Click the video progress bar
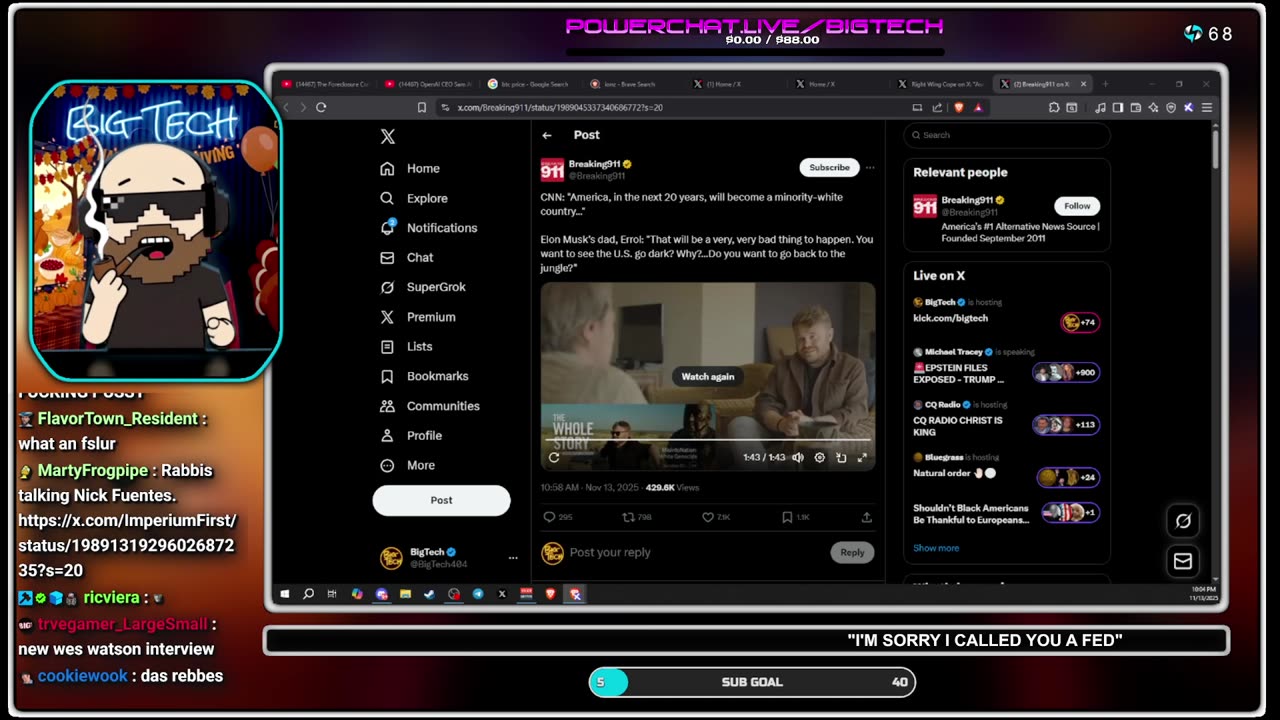The width and height of the screenshot is (1280, 720). tap(708, 440)
